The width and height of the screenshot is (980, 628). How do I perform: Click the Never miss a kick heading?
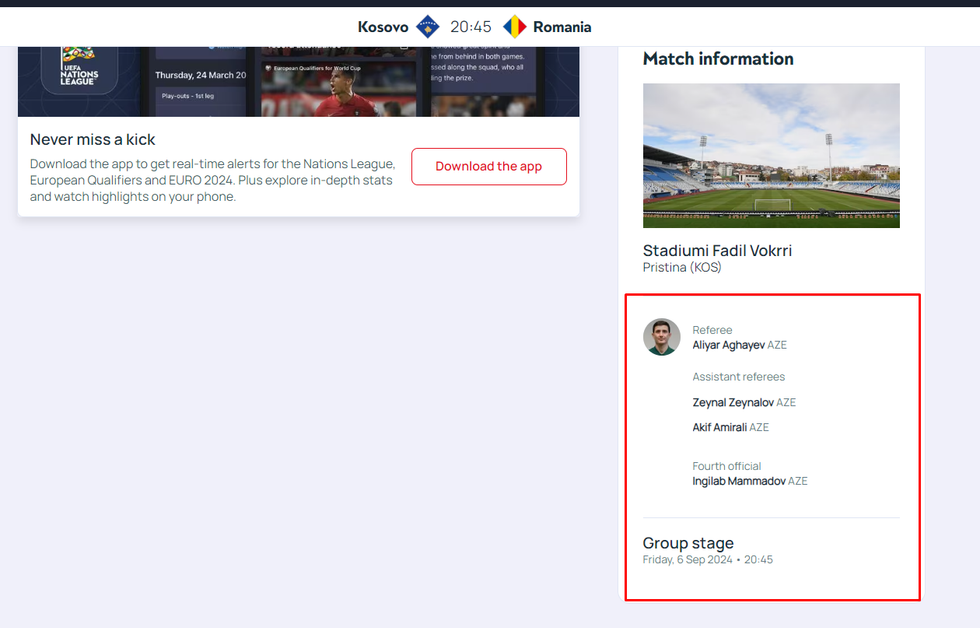click(x=93, y=139)
